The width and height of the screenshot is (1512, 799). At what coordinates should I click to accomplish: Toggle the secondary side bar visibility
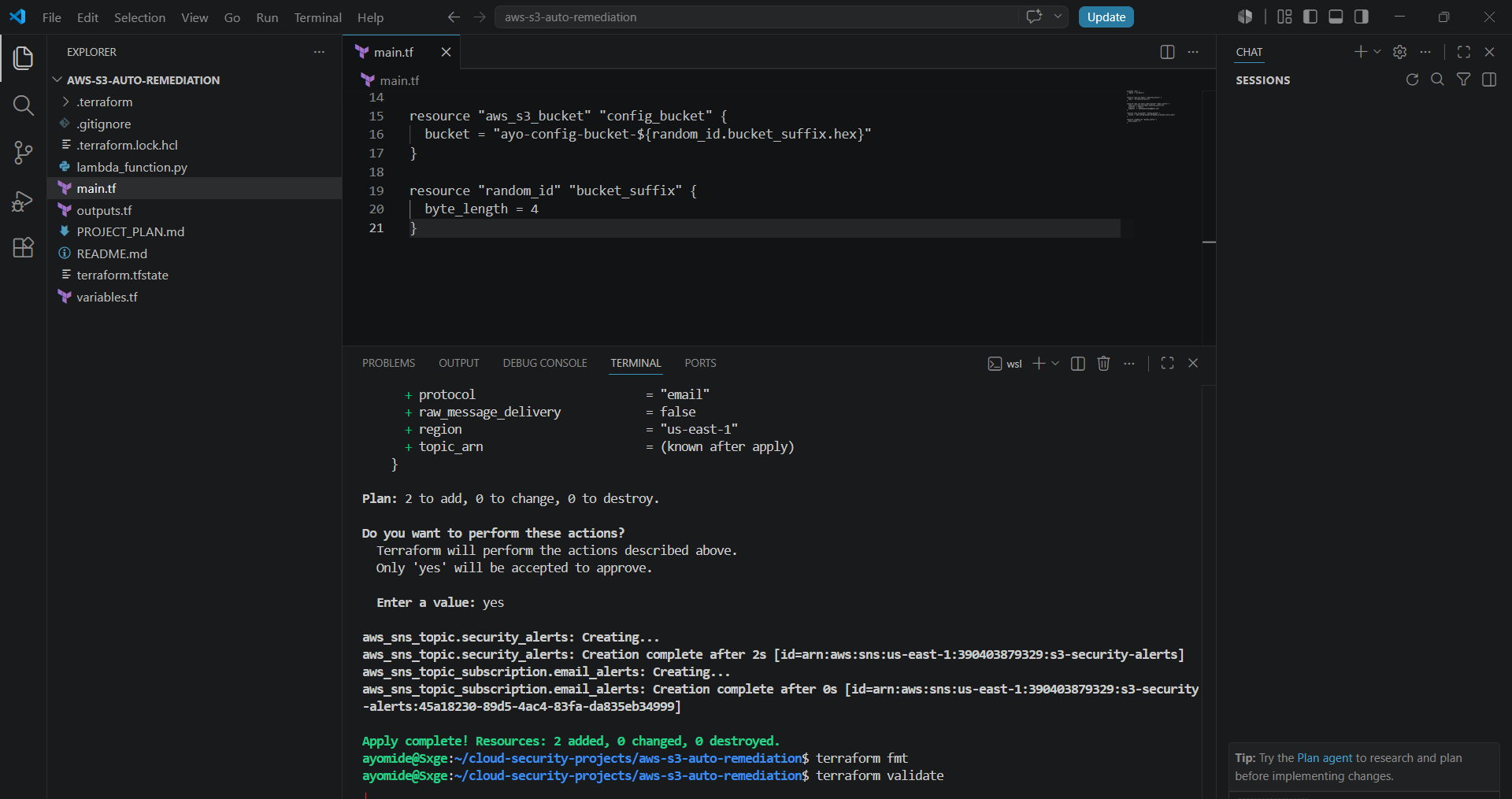pyautogui.click(x=1361, y=17)
